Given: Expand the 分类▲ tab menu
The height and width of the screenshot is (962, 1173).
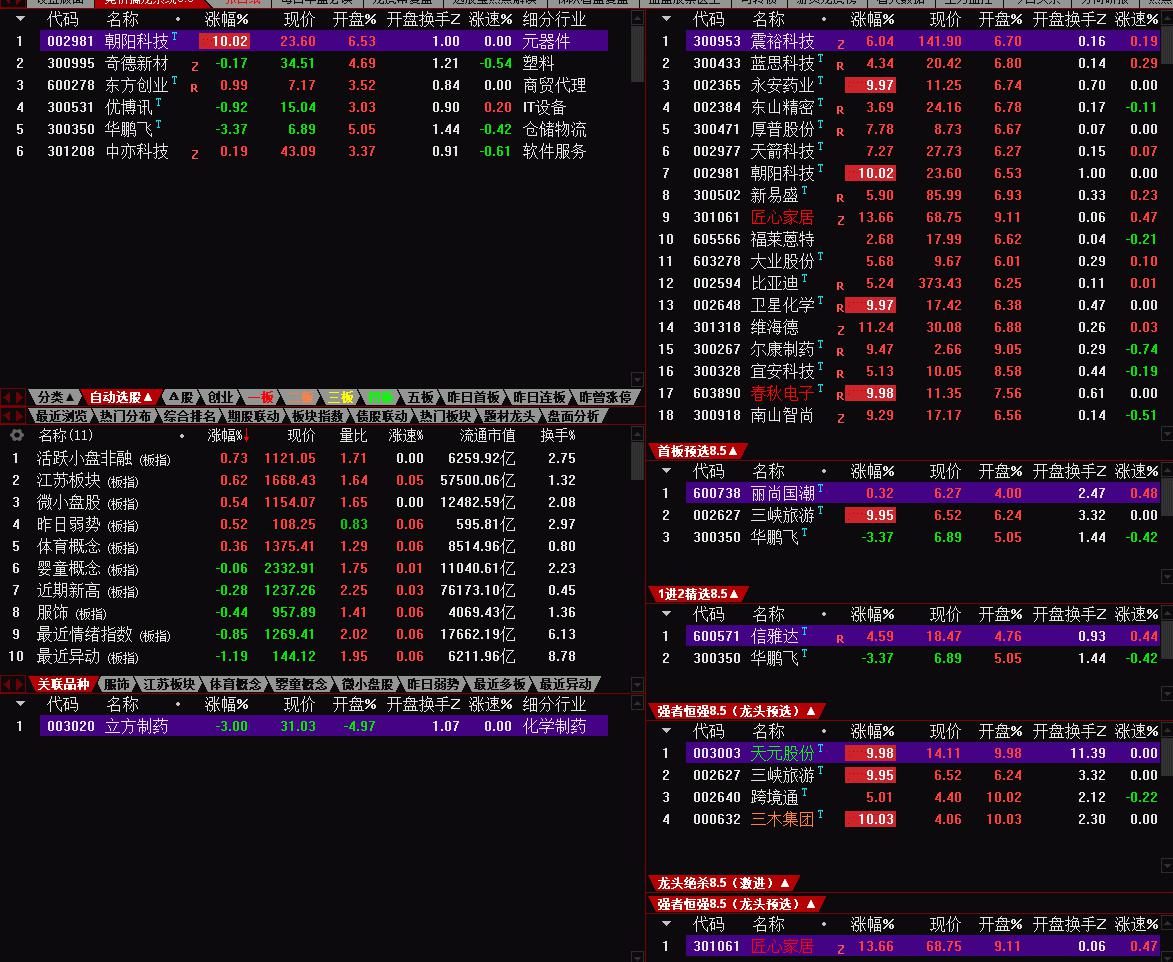Looking at the screenshot, I should point(56,397).
